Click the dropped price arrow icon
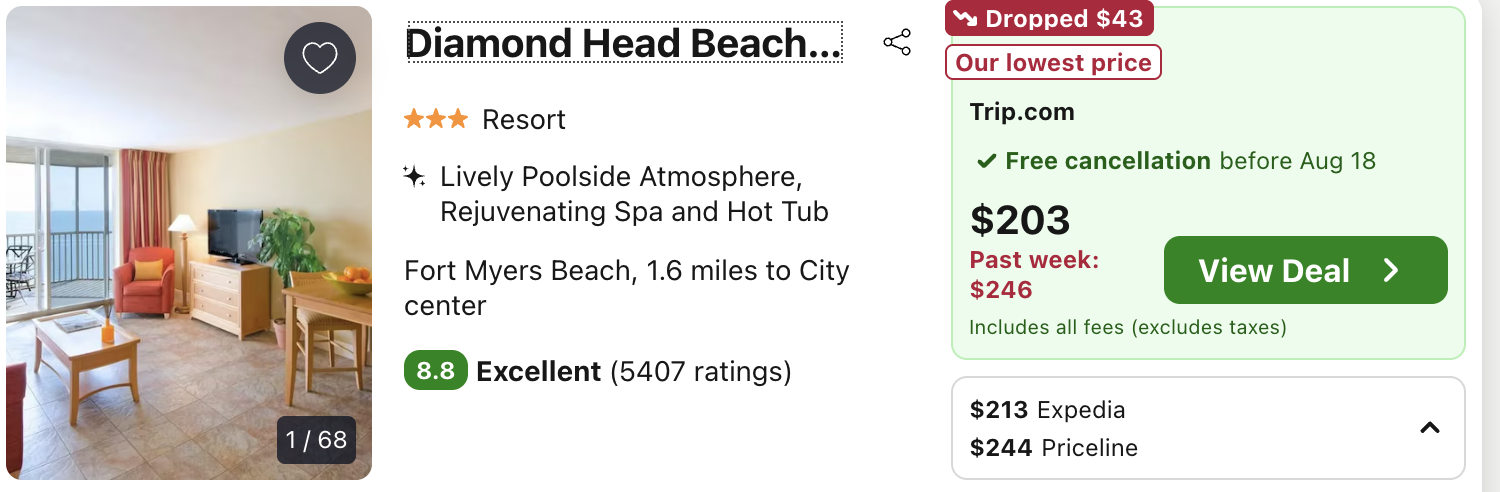The width and height of the screenshot is (1500, 492). pos(965,19)
